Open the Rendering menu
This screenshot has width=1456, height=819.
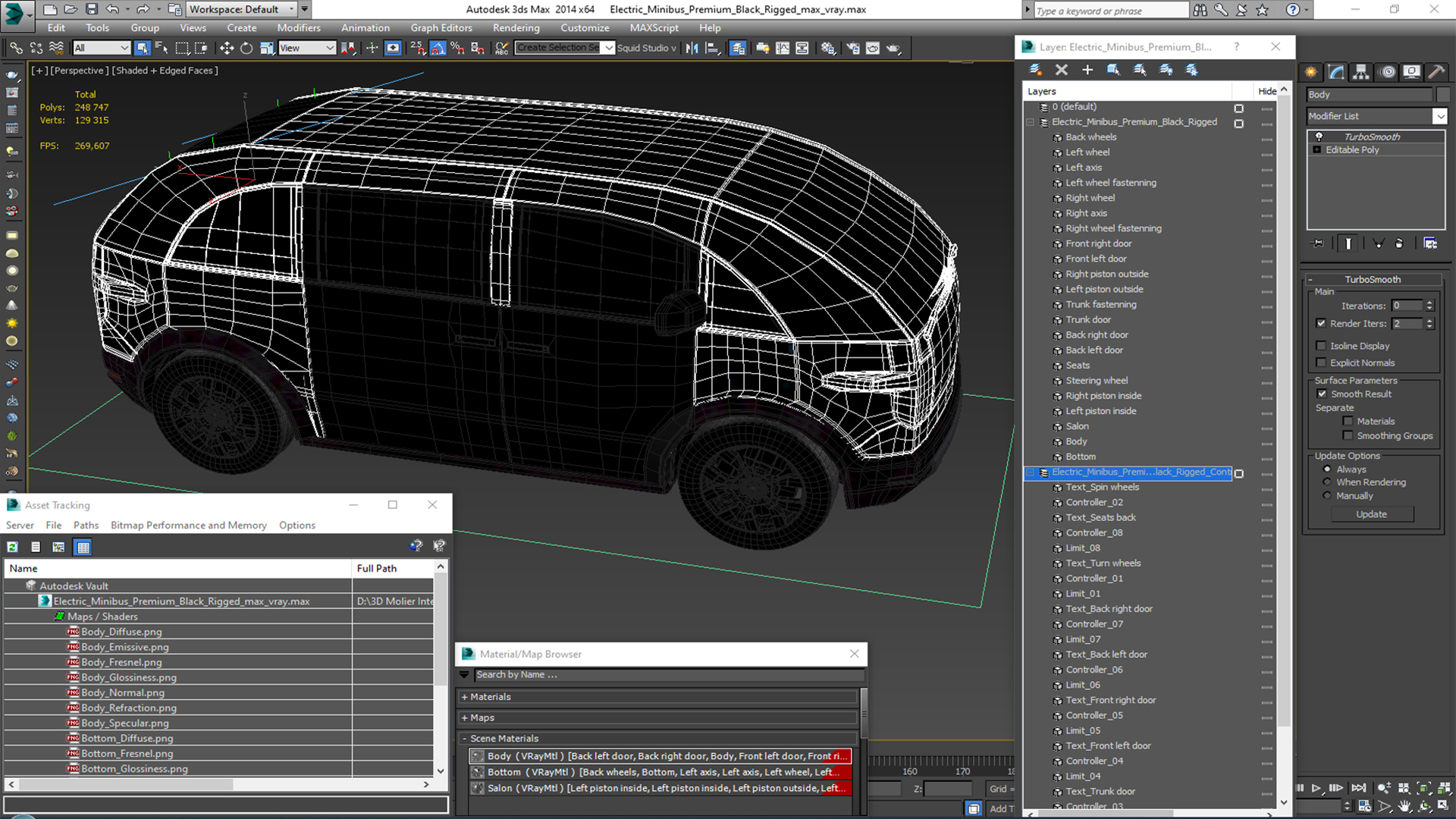(x=516, y=28)
